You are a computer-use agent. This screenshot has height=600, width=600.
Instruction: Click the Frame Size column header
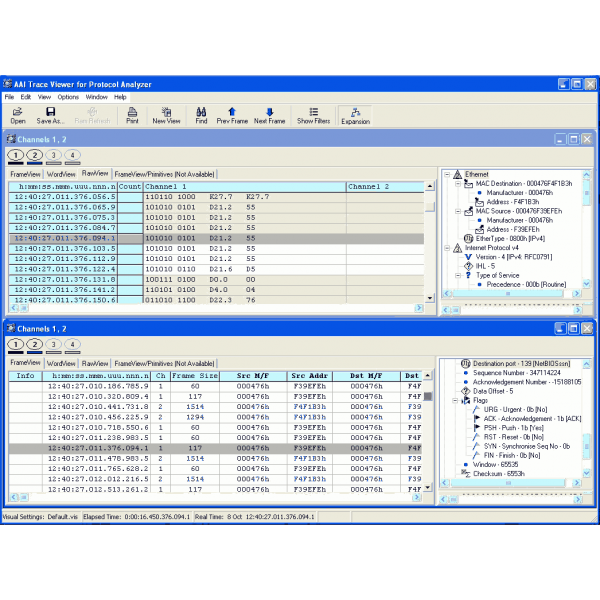pos(195,376)
